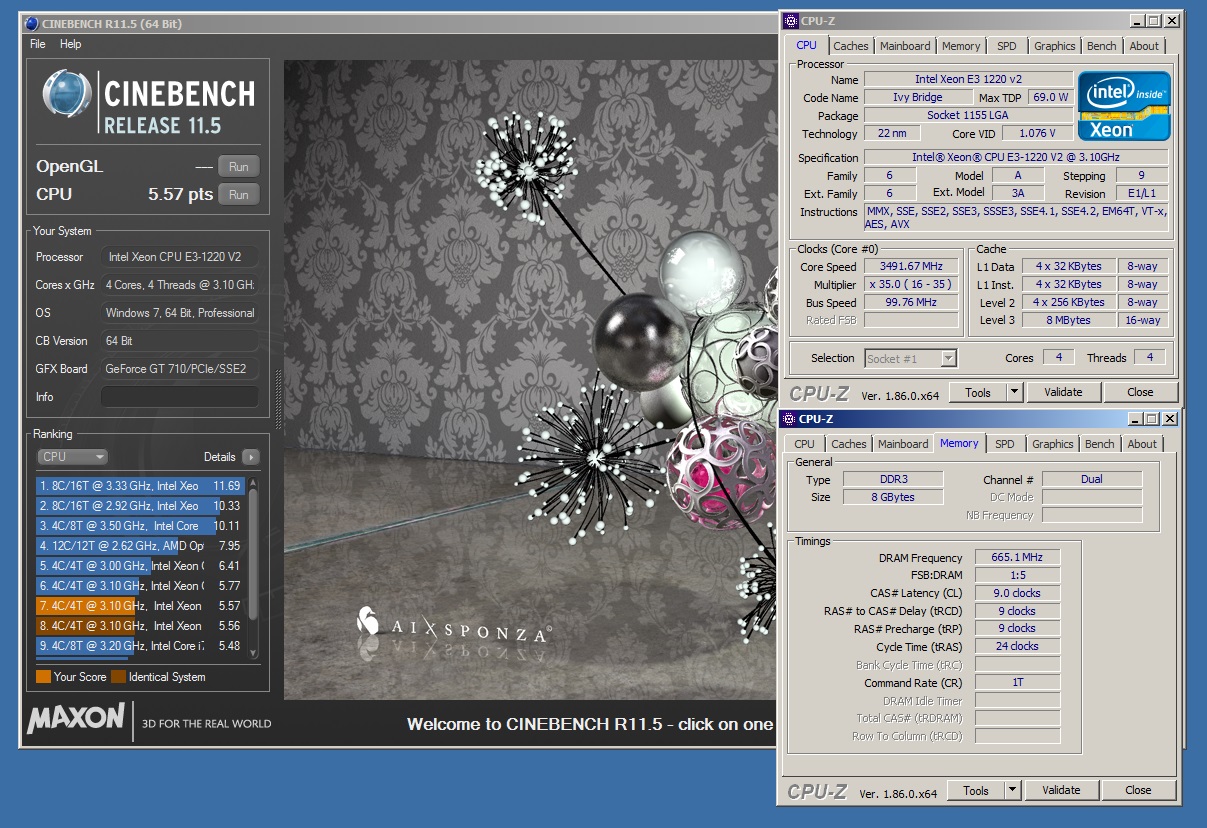This screenshot has width=1207, height=828.
Task: Click the Command Rate value 1T
Action: pos(1017,683)
